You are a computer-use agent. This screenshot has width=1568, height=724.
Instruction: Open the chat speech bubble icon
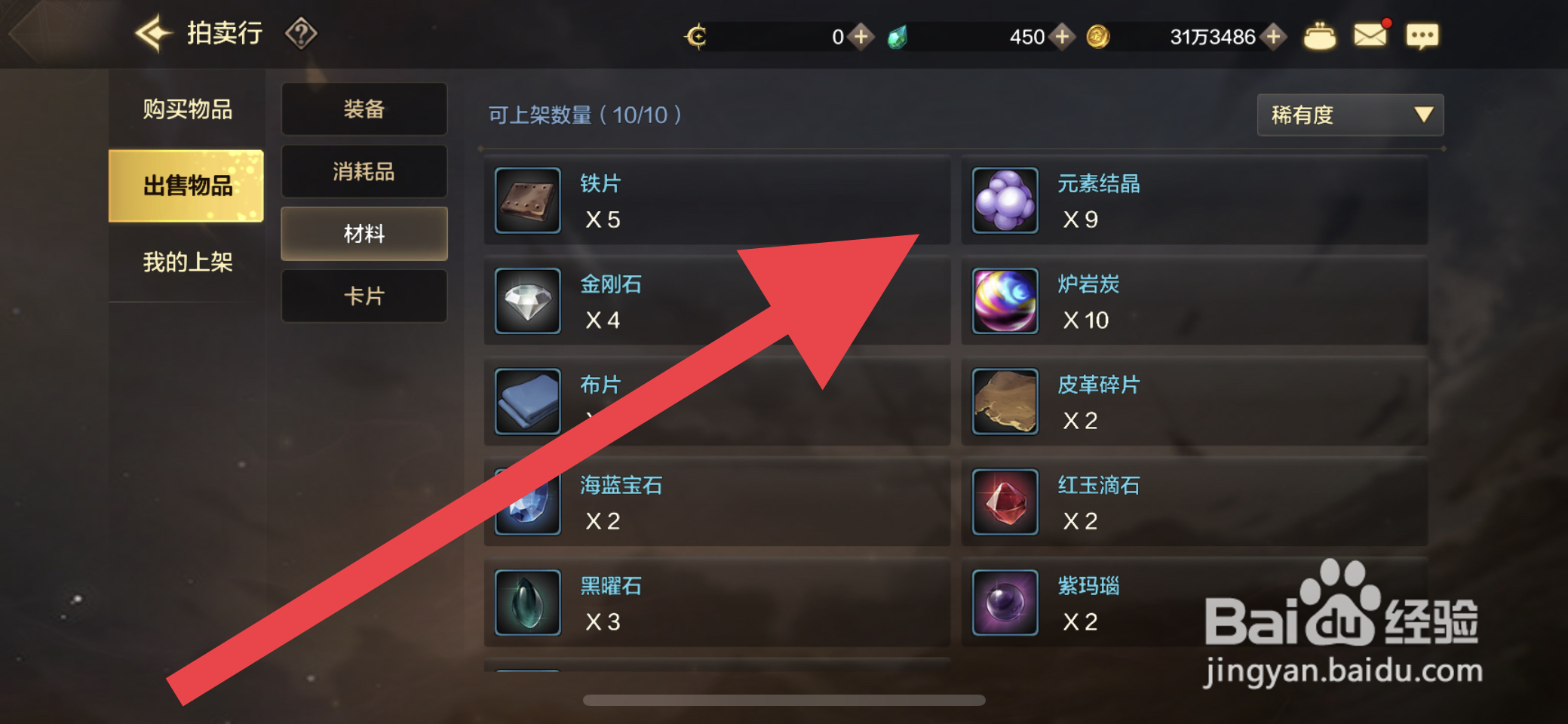click(x=1422, y=36)
